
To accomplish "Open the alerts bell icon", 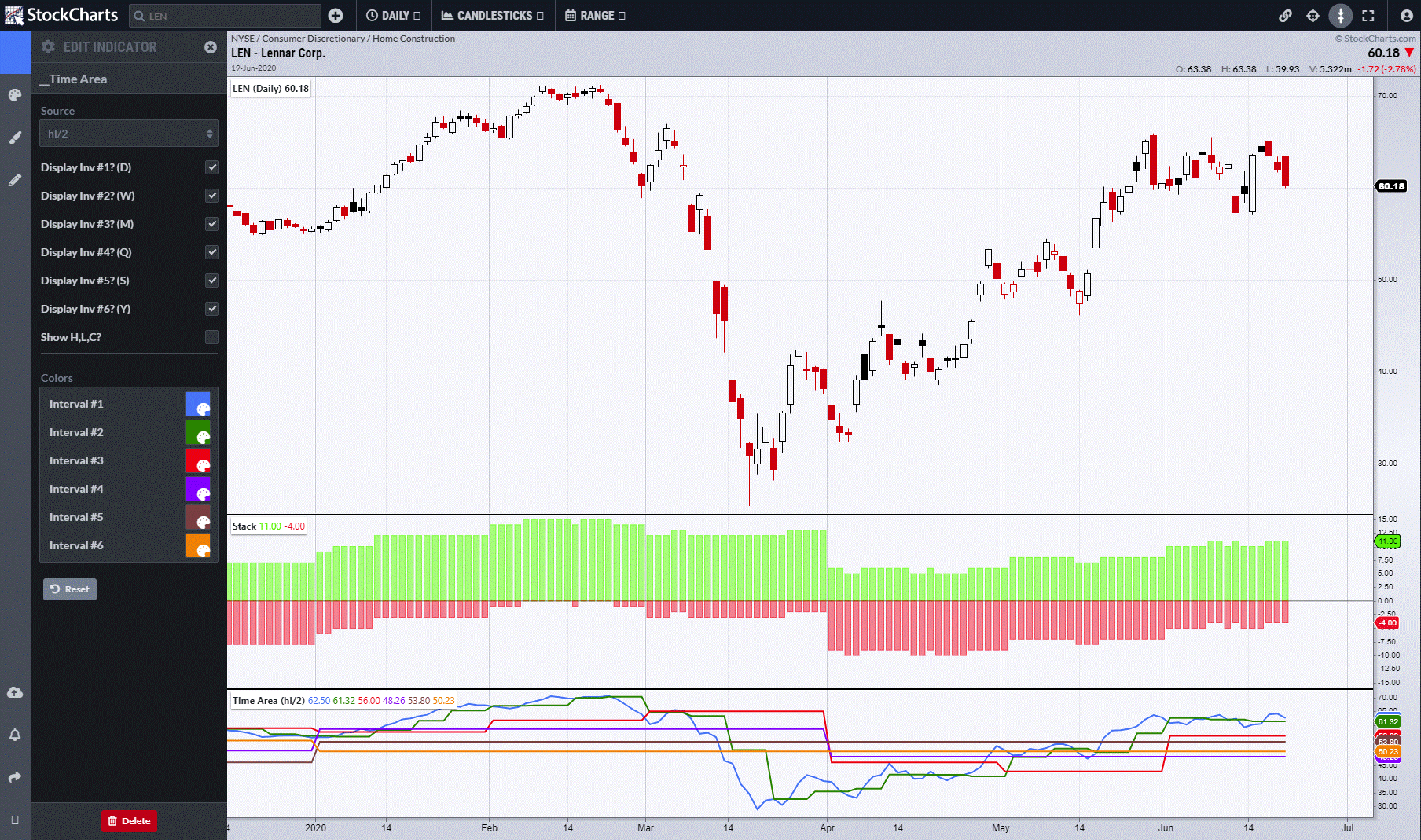I will coord(15,735).
